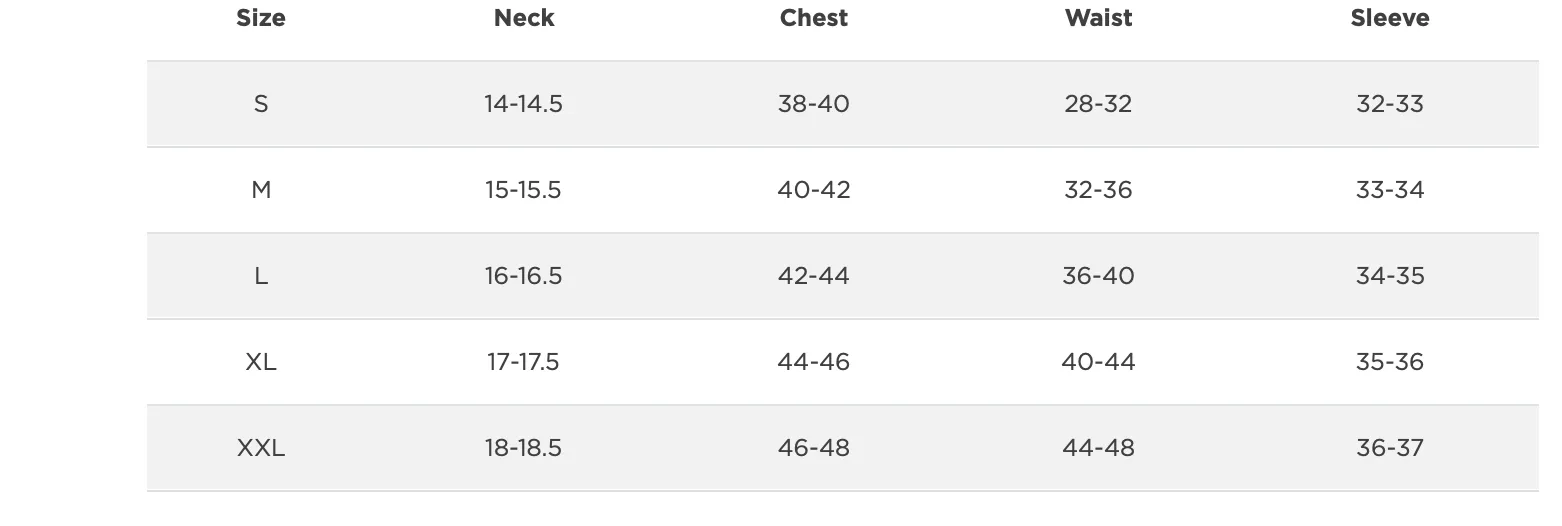Image resolution: width=1562 pixels, height=526 pixels.
Task: Click sleeve measurement 33-34
Action: 1390,190
